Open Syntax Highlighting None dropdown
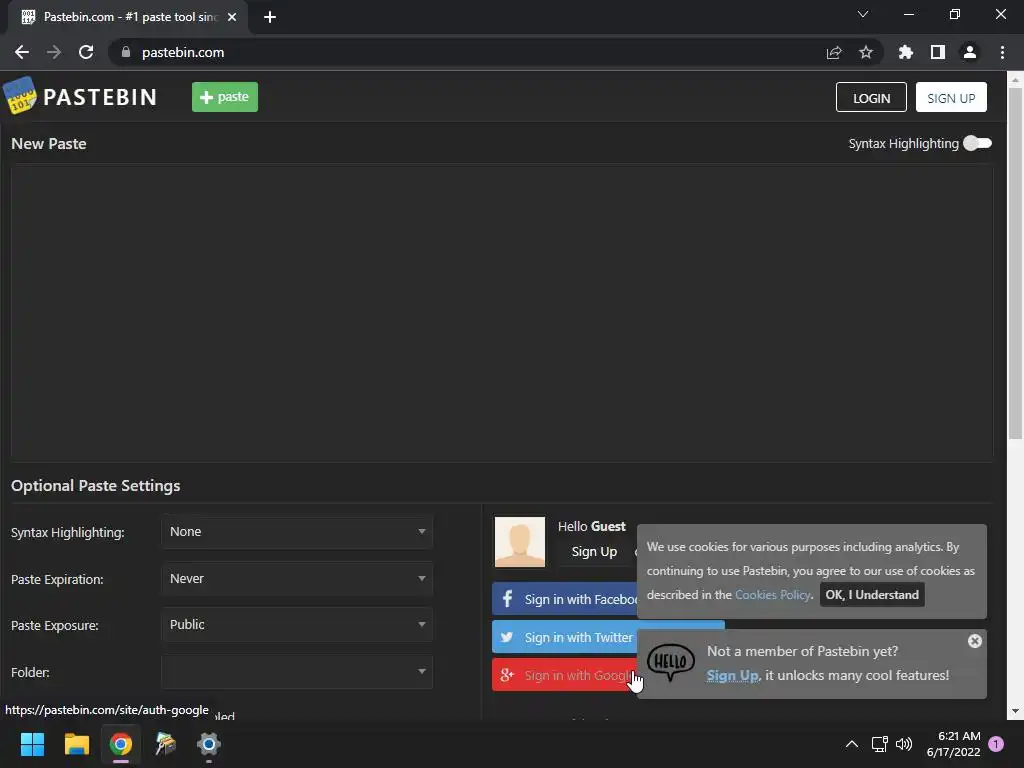1024x768 pixels. (297, 532)
